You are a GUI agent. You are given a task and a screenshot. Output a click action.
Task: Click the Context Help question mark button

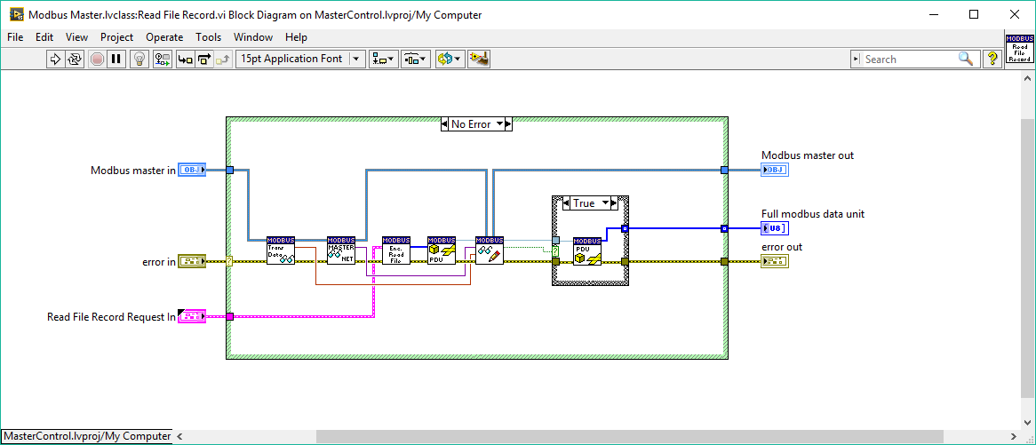(x=991, y=59)
